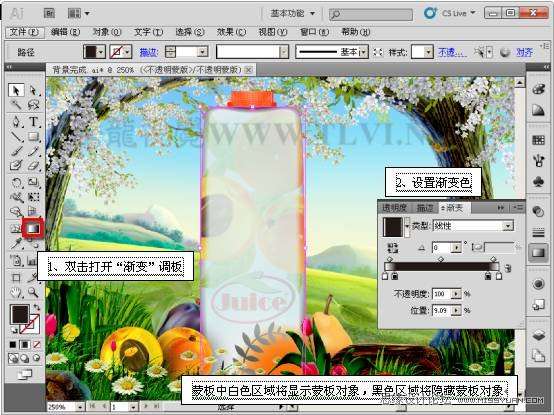The width and height of the screenshot is (554, 415).
Task: Select rightmost white gradient stop
Action: (499, 276)
